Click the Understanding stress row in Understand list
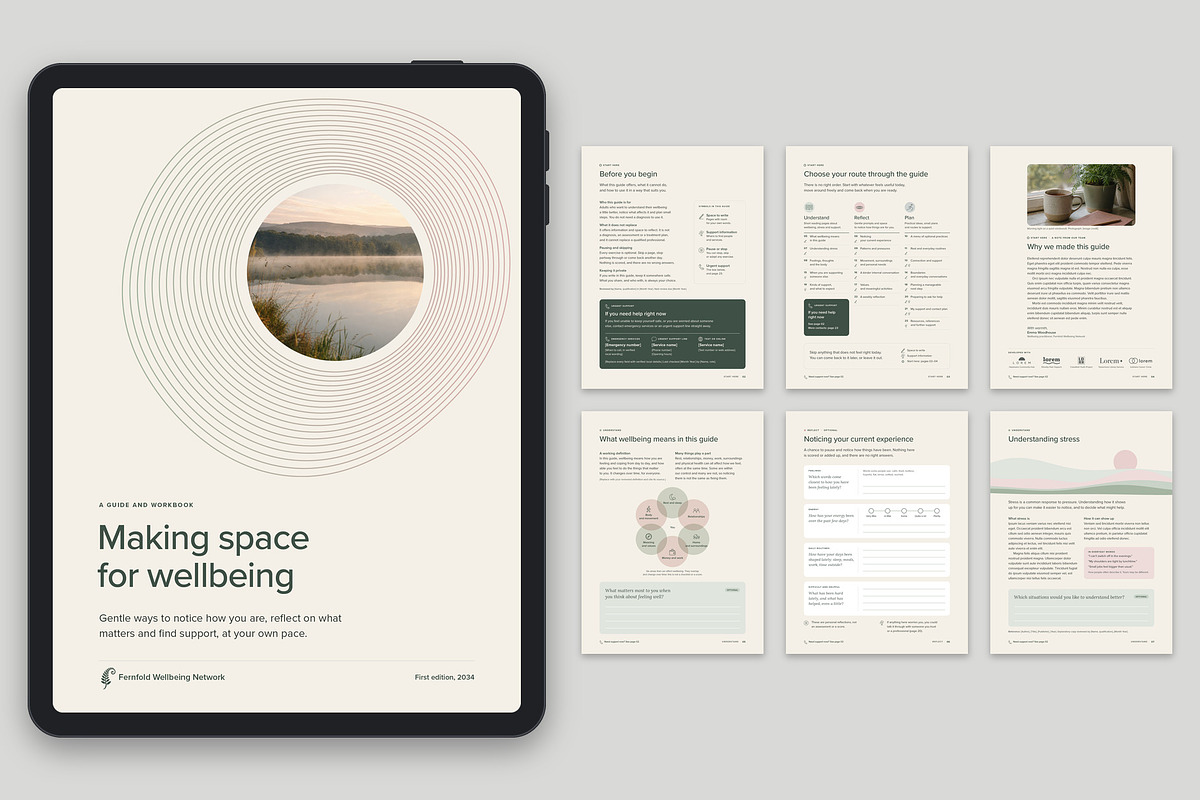 [x=826, y=249]
